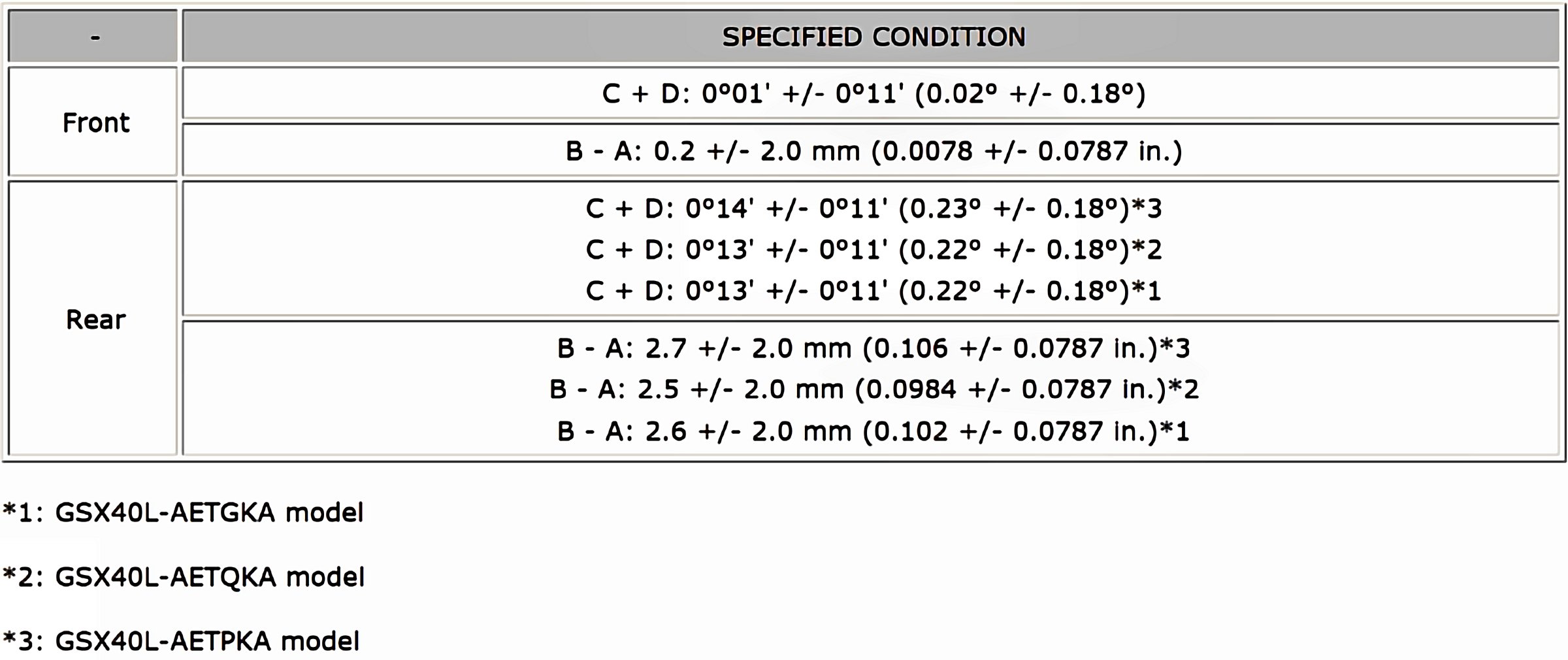Viewport: 1568px width, 660px height.
Task: Click the Rear B - A 2.5 mm line
Action: [873, 389]
